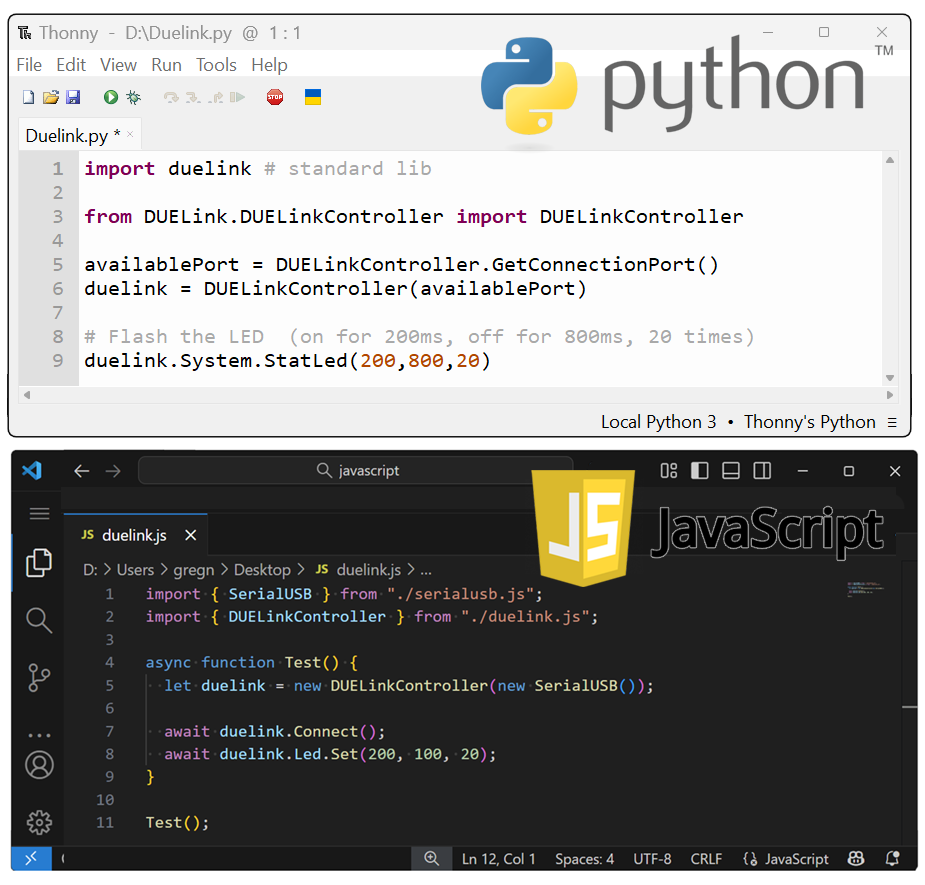Click the UTF-8 encoding status button
This screenshot has width=925, height=885.
coord(652,858)
